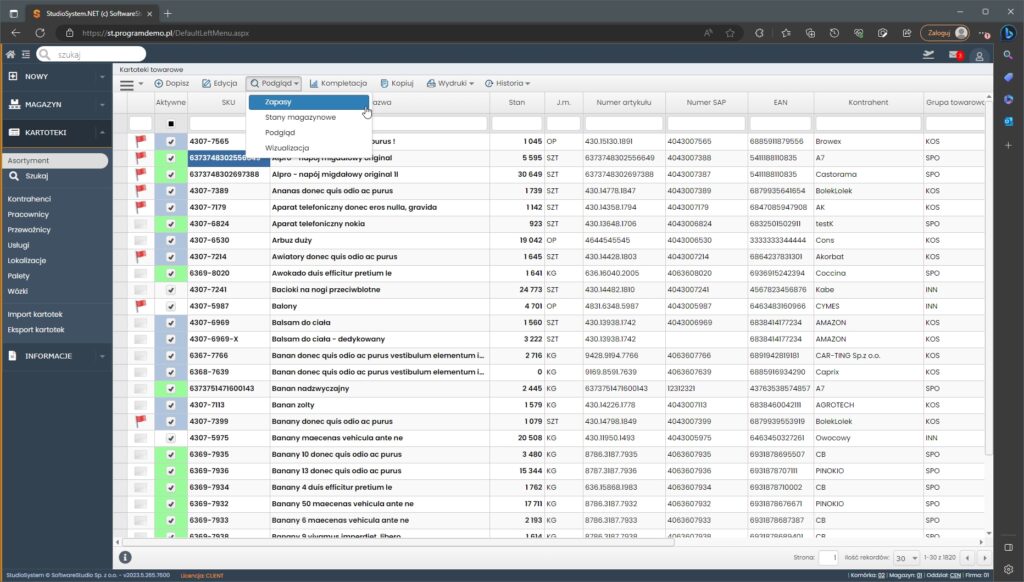Click the info icon at bottom left

pos(125,557)
